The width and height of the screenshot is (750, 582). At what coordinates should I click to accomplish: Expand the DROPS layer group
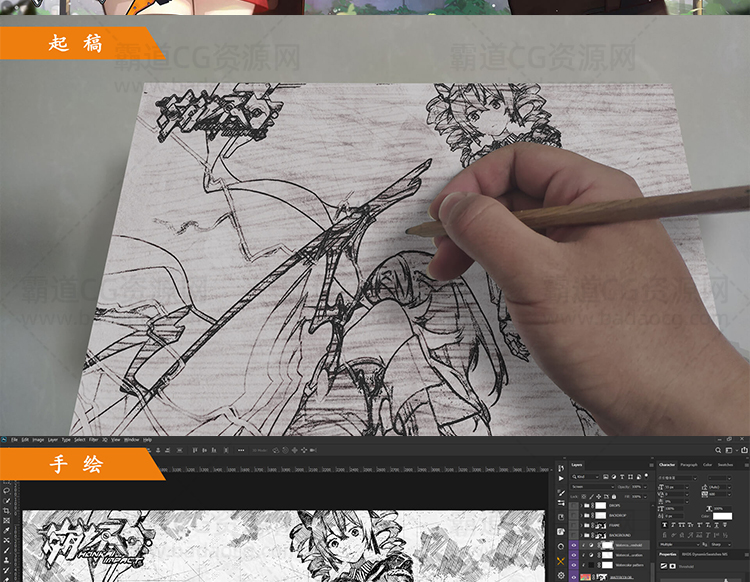coord(582,505)
